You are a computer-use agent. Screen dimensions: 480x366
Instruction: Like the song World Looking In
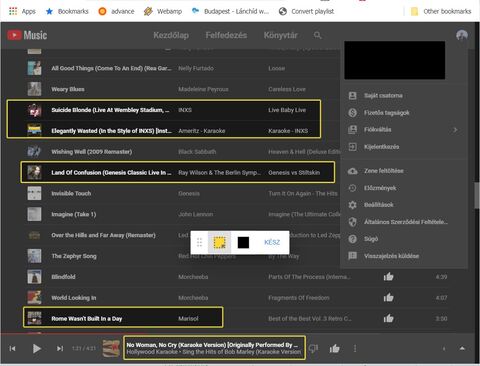[x=388, y=298]
